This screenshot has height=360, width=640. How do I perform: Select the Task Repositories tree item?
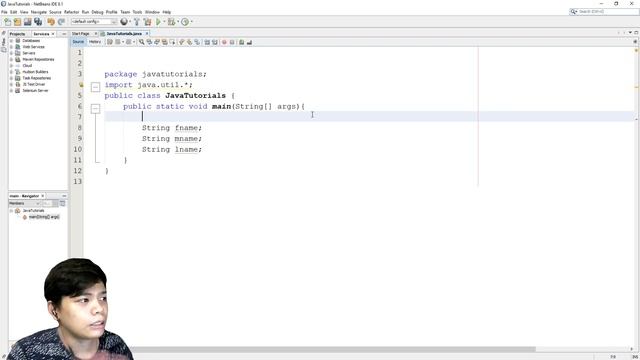(37, 78)
